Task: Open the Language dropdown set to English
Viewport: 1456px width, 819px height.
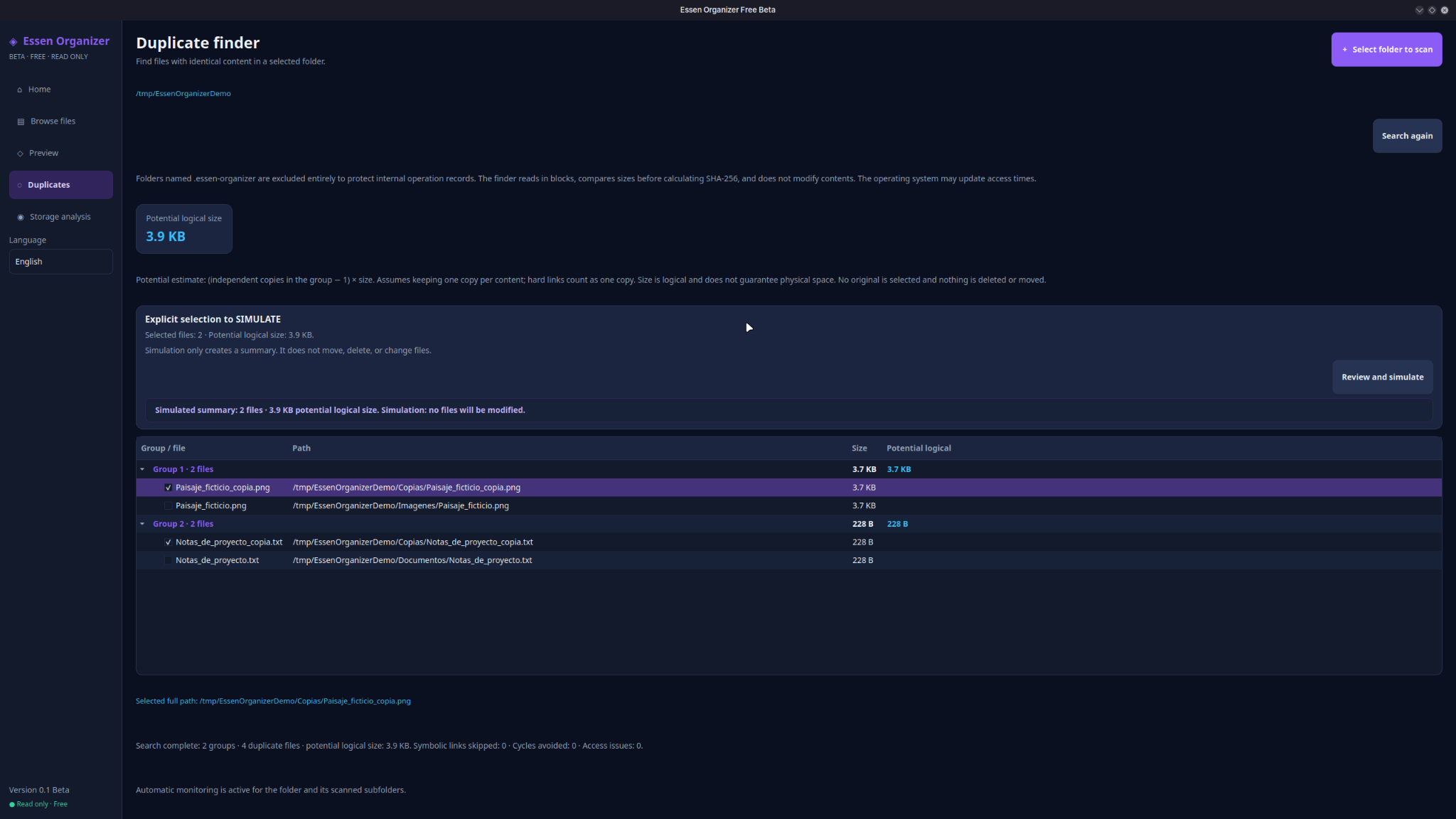Action: [61, 262]
